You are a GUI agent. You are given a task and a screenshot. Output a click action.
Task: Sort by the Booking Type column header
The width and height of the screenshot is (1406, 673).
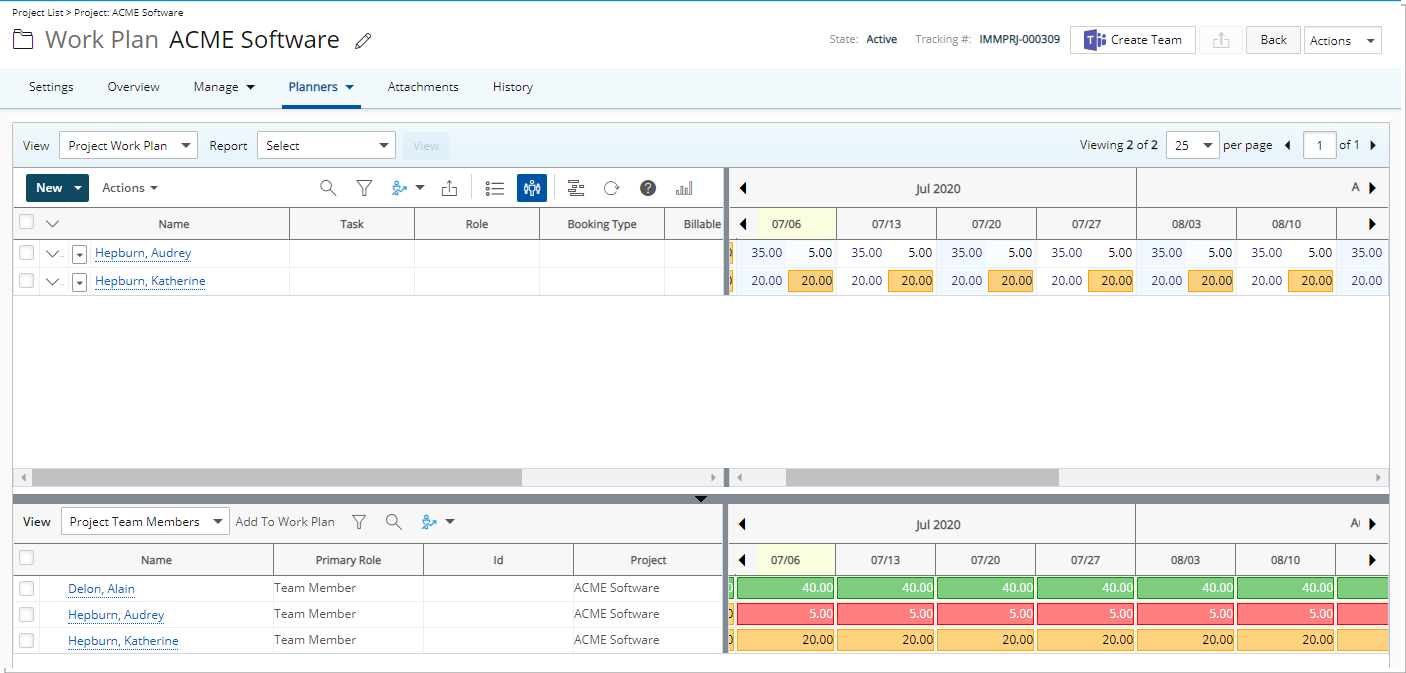point(602,224)
